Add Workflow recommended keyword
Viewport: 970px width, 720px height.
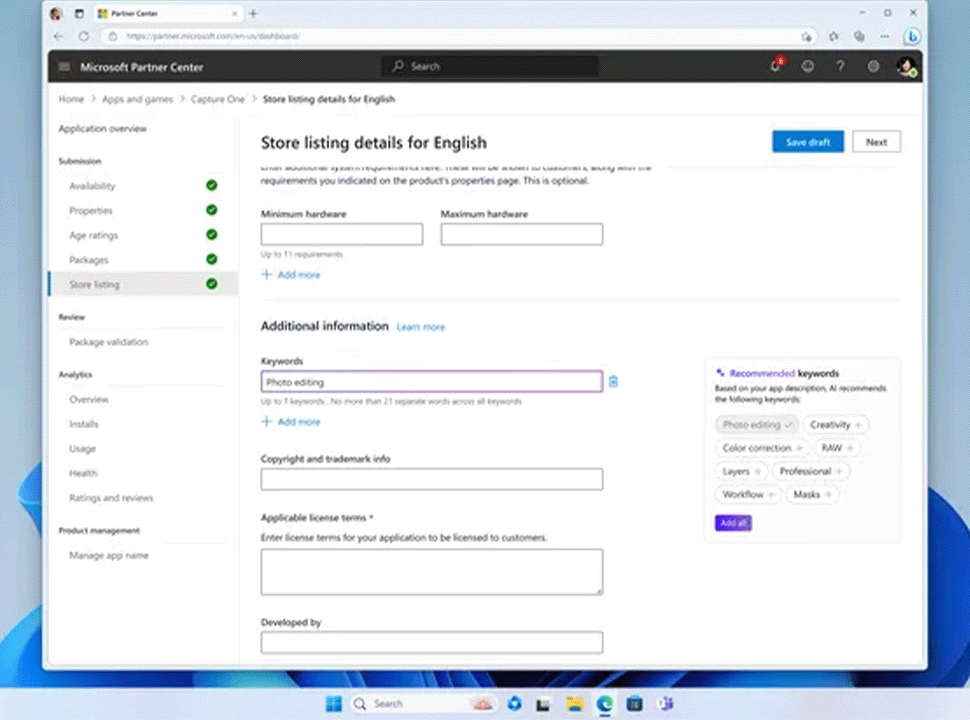(748, 495)
